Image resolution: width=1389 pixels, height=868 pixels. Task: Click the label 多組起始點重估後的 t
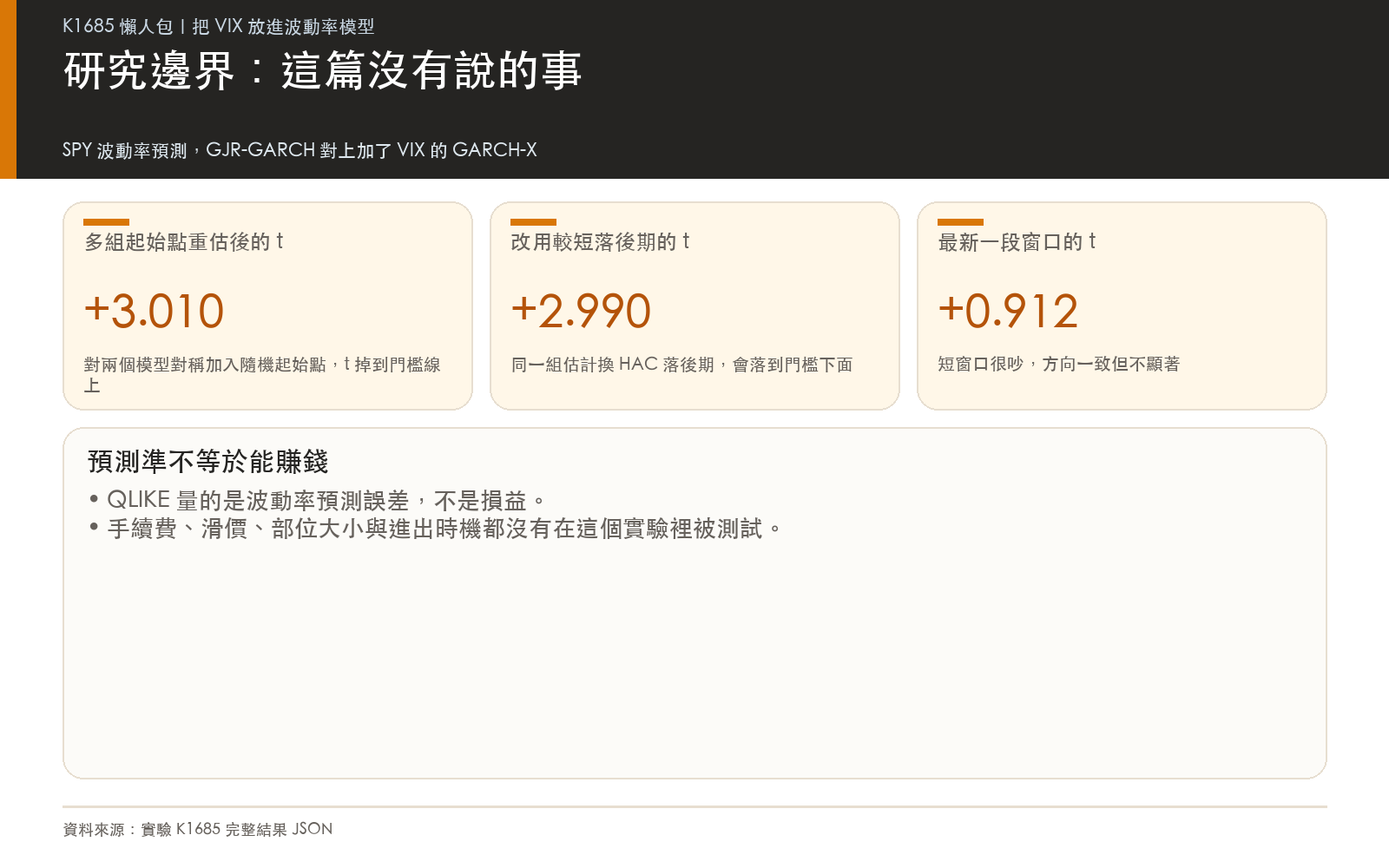pos(183,241)
